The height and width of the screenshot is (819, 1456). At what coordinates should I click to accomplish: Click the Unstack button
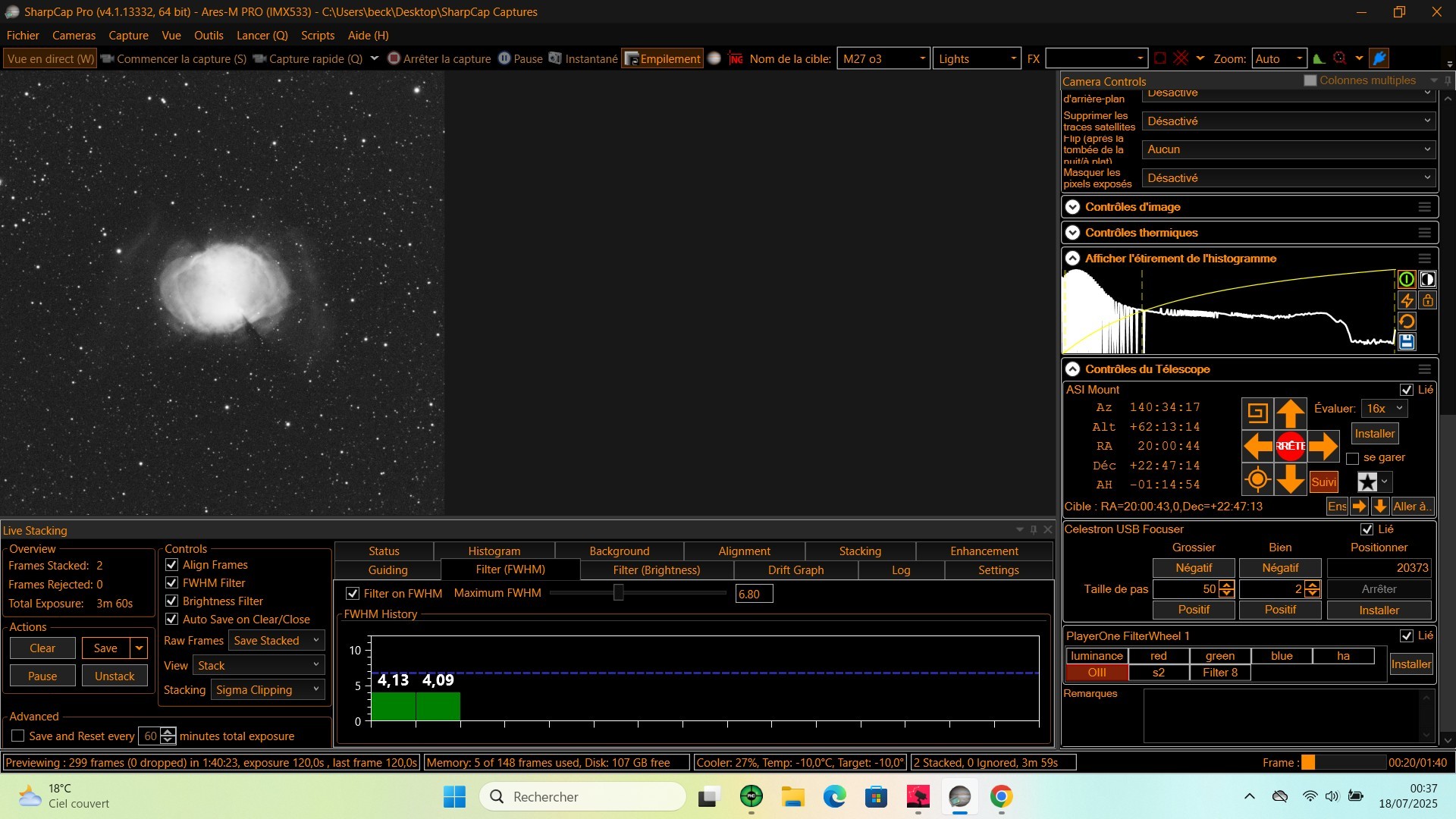(x=115, y=676)
